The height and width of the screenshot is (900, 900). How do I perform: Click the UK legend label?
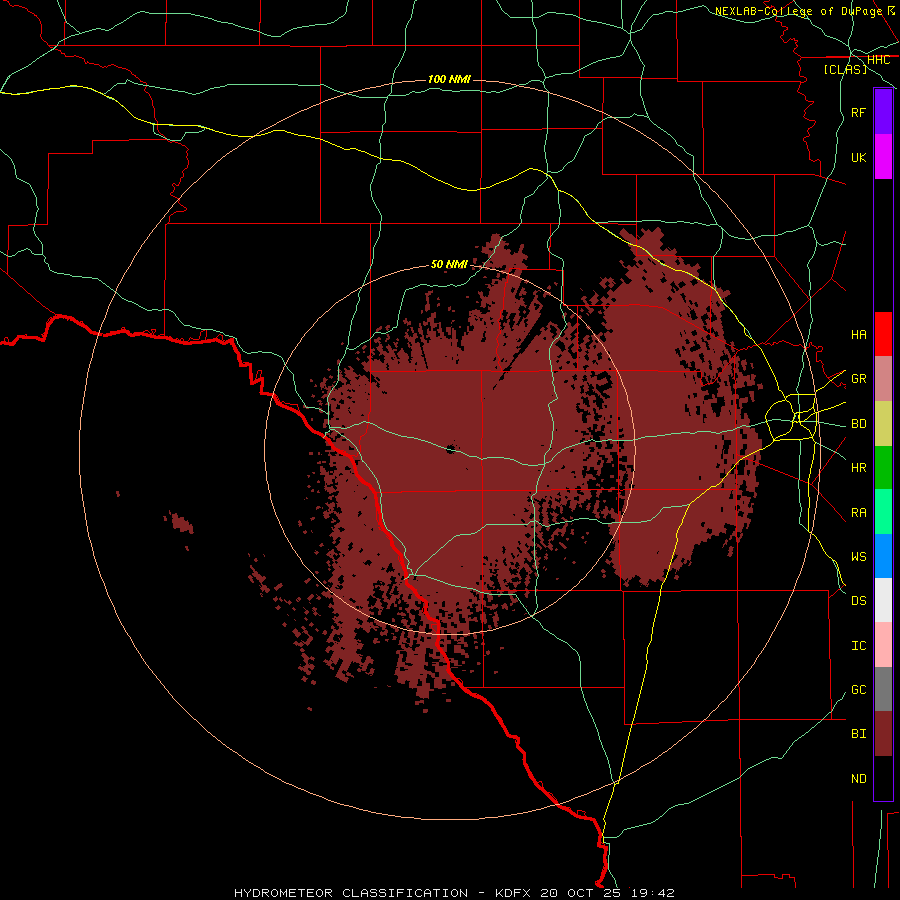pyautogui.click(x=858, y=157)
